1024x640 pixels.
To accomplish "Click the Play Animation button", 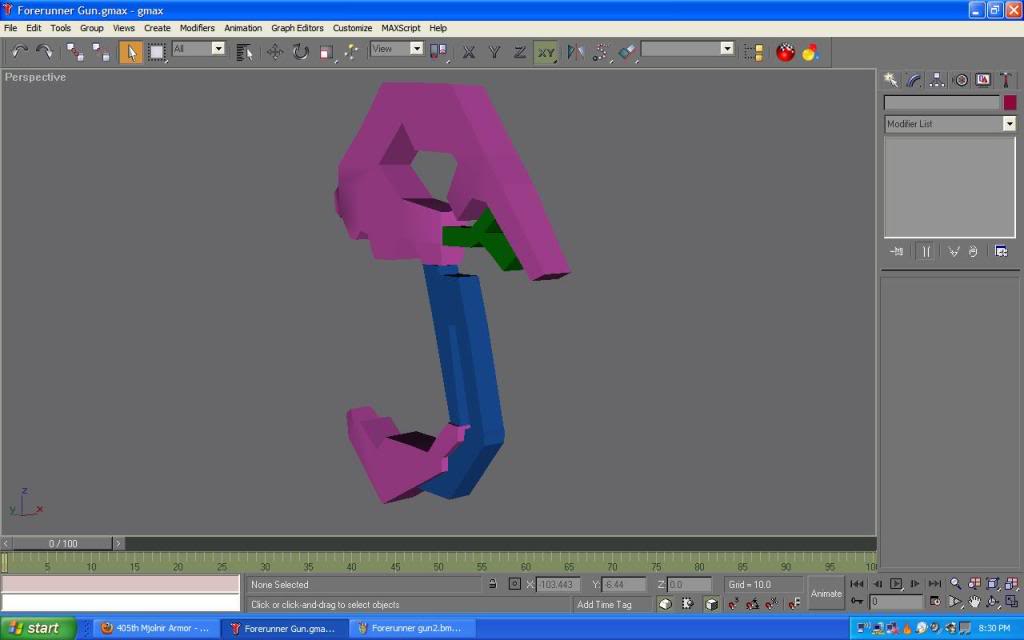I will (896, 584).
